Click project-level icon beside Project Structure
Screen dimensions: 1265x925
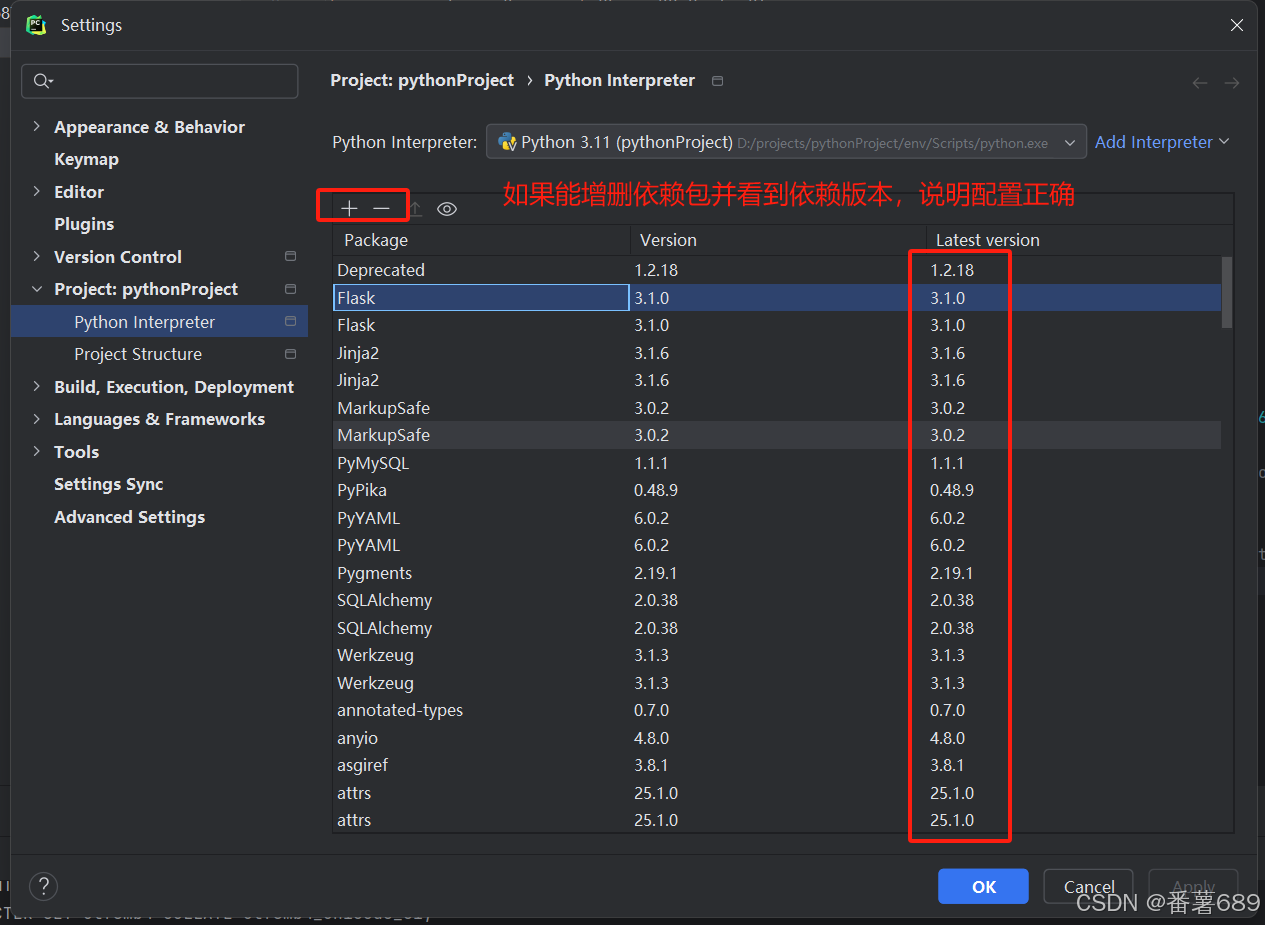pos(290,354)
